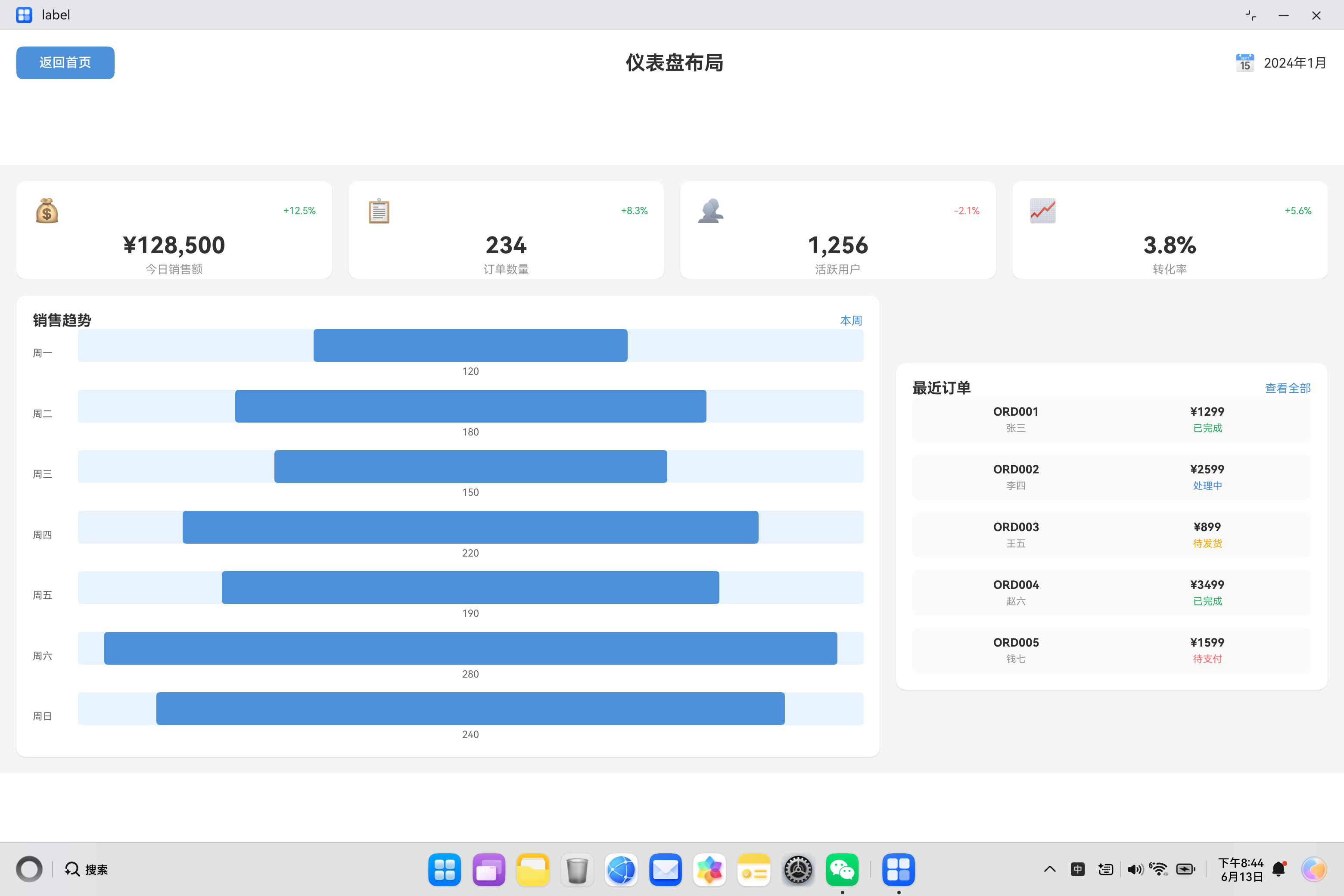Image resolution: width=1344 pixels, height=896 pixels.
Task: Open the yellow file manager folder icon
Action: [x=533, y=869]
